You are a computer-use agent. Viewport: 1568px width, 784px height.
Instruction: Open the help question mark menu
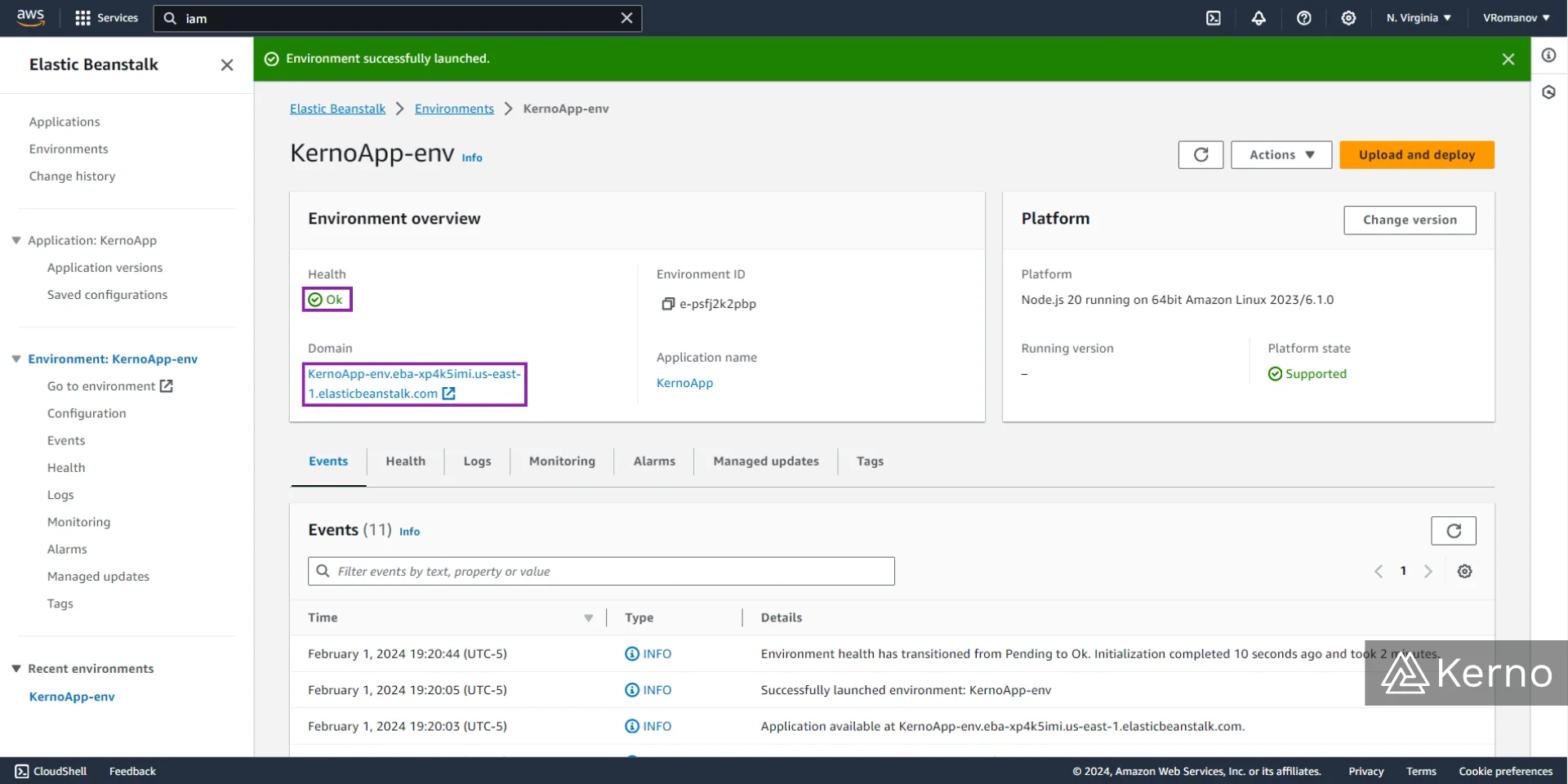(x=1304, y=18)
